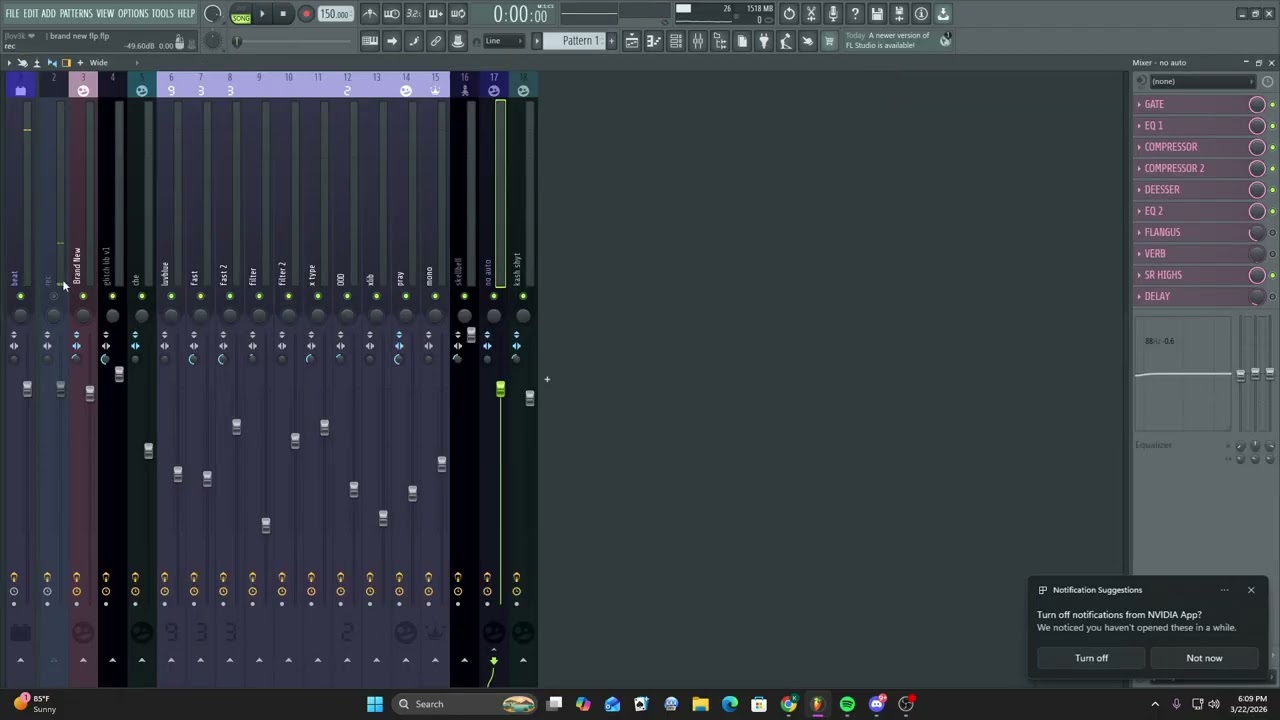Image resolution: width=1280 pixels, height=720 pixels.
Task: Toggle the countdown 3-2-1 icon
Action: pos(414,14)
